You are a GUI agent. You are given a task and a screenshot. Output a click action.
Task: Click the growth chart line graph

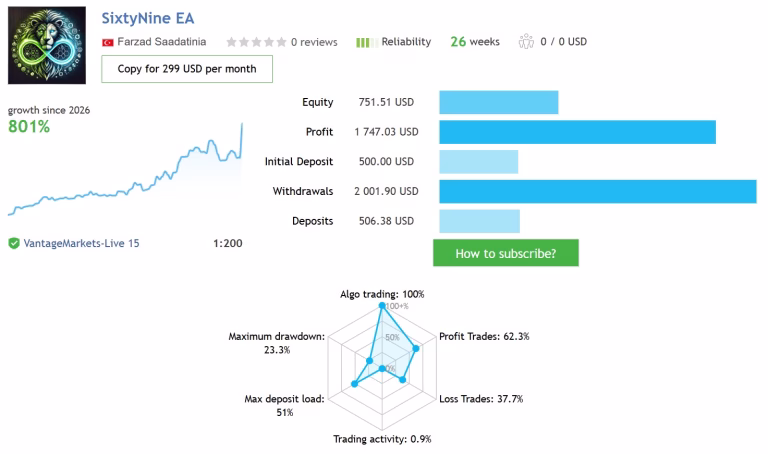tap(125, 169)
